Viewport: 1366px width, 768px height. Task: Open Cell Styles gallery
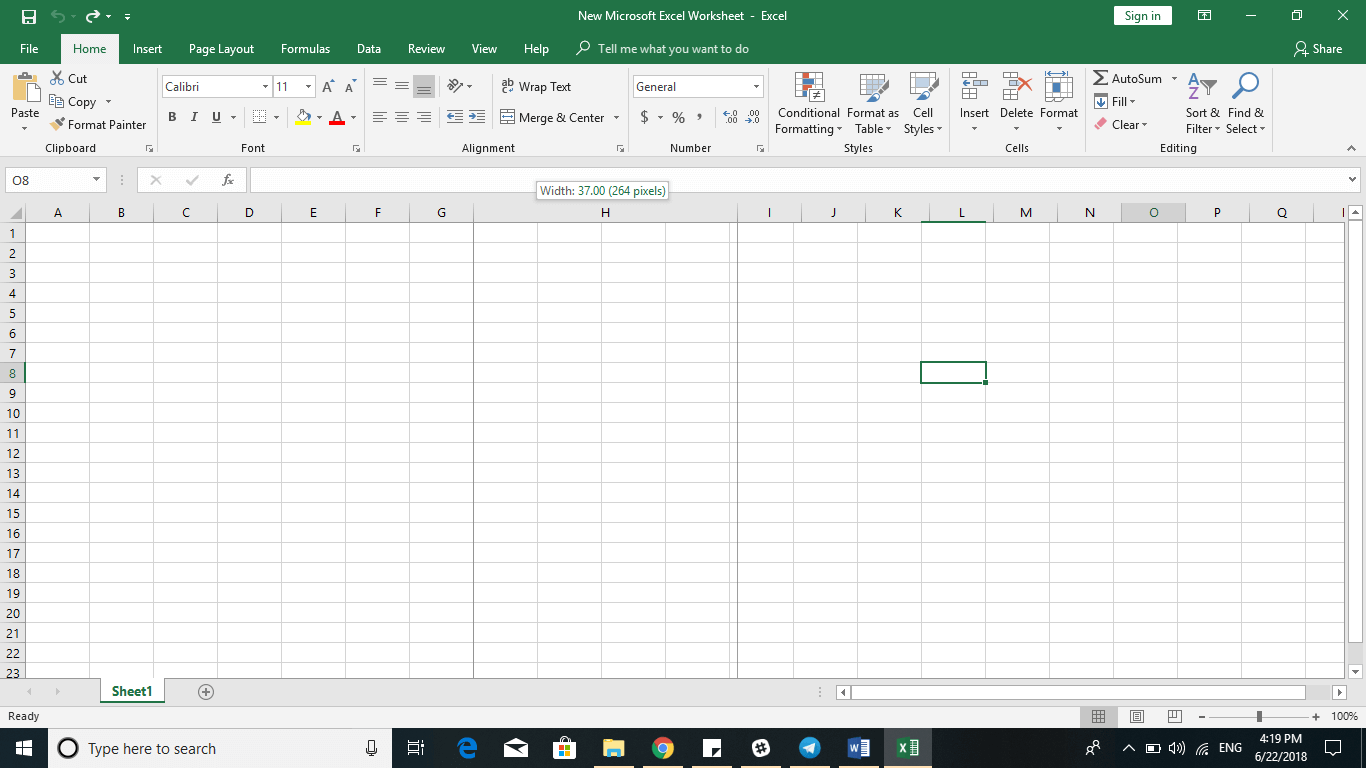(922, 105)
